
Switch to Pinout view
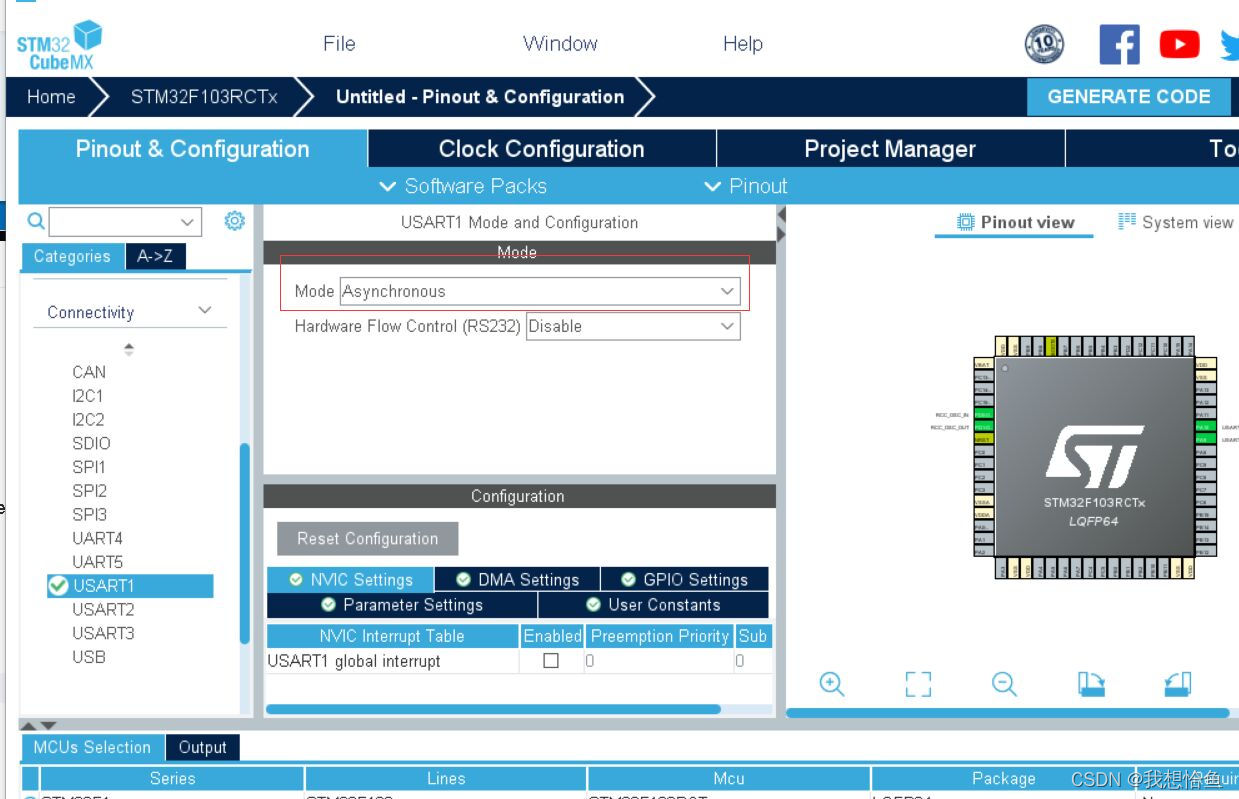[1015, 222]
